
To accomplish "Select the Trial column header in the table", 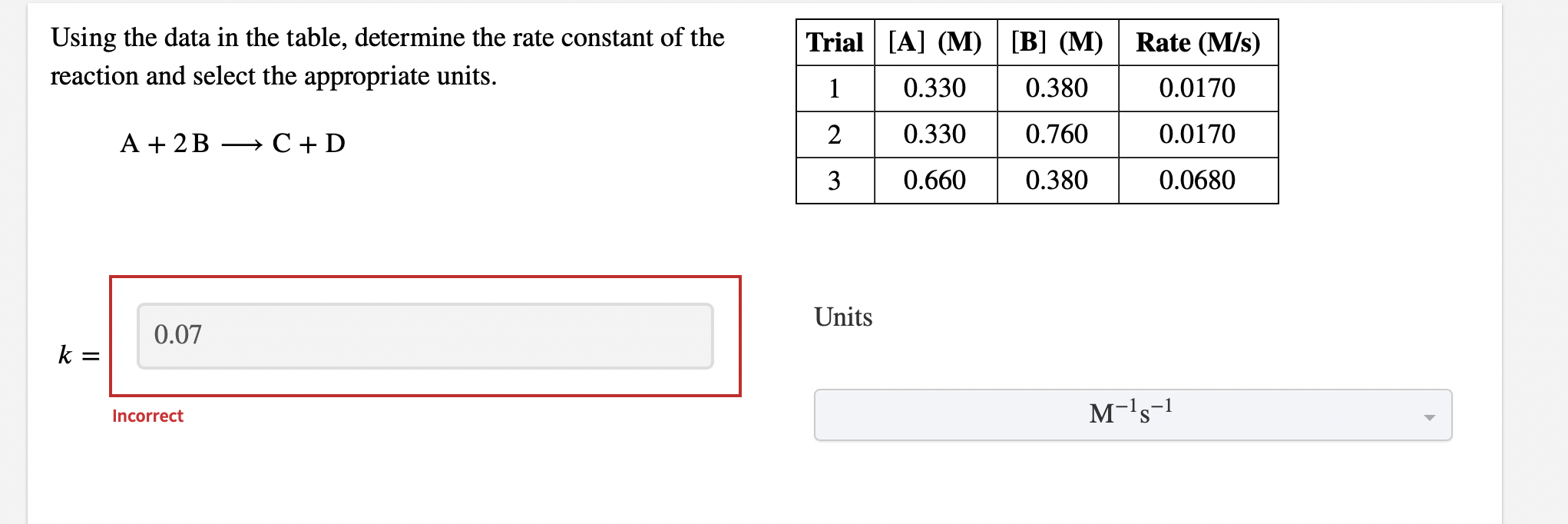I will point(835,43).
